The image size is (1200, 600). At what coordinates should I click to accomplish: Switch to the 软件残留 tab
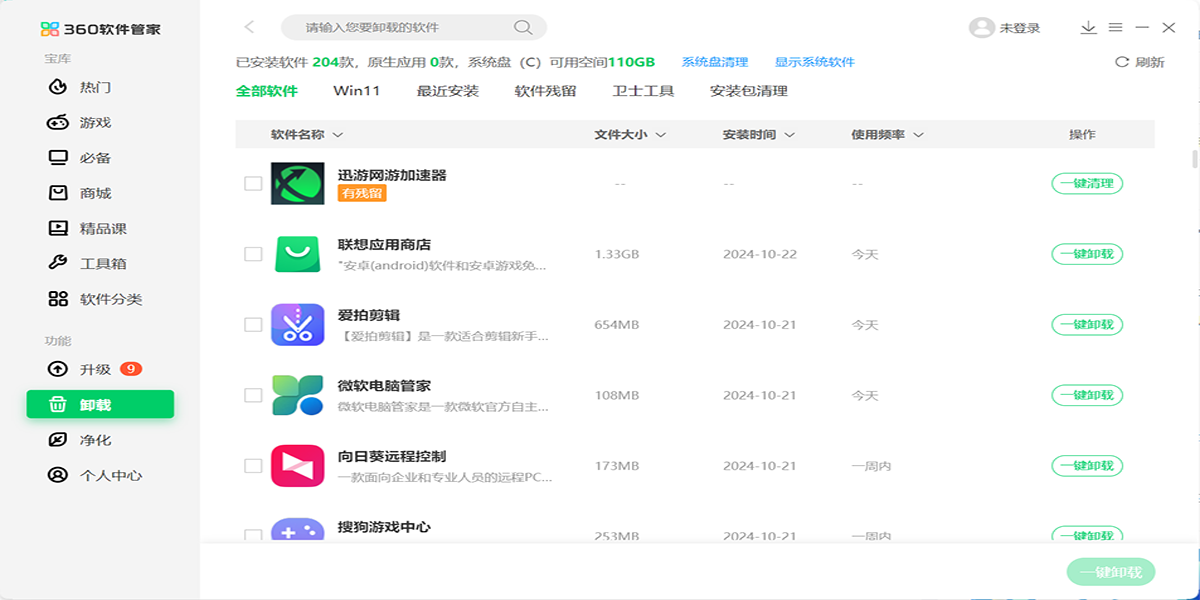[545, 91]
